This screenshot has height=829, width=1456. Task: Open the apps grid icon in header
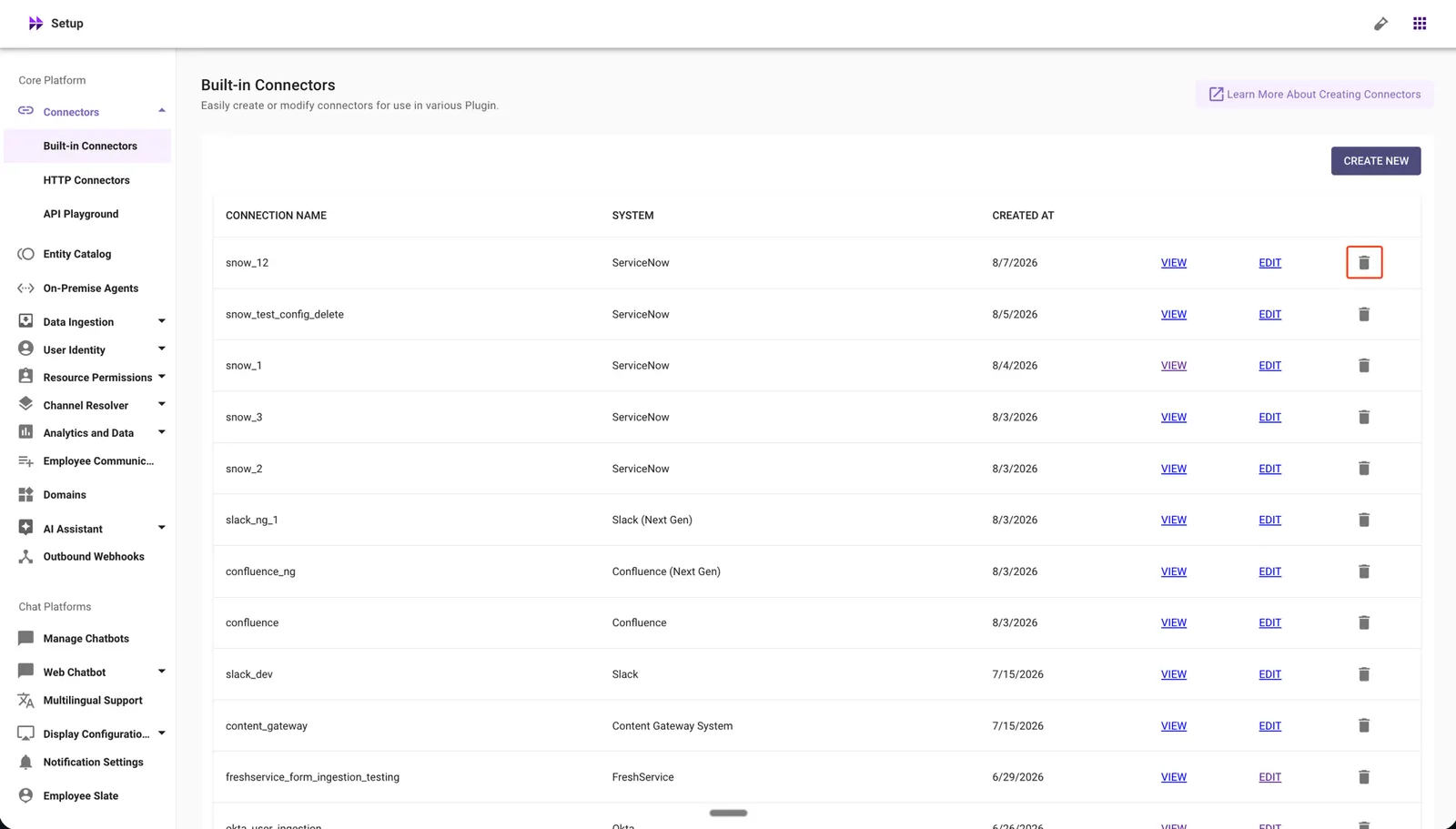pos(1419,24)
